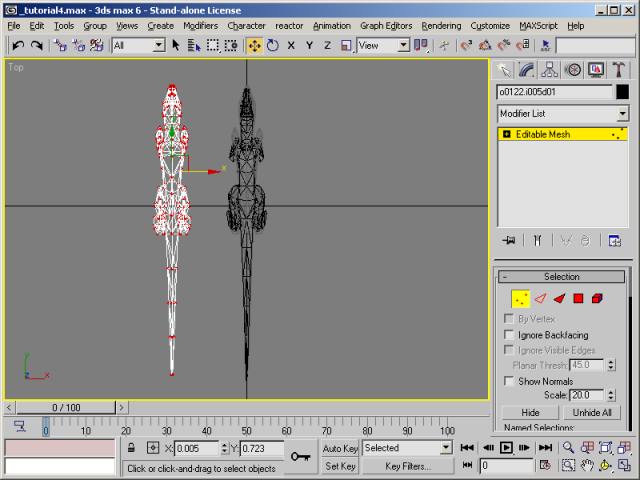Expand the Editable Mesh stack entry
Viewport: 640px width, 480px height.
[x=507, y=134]
